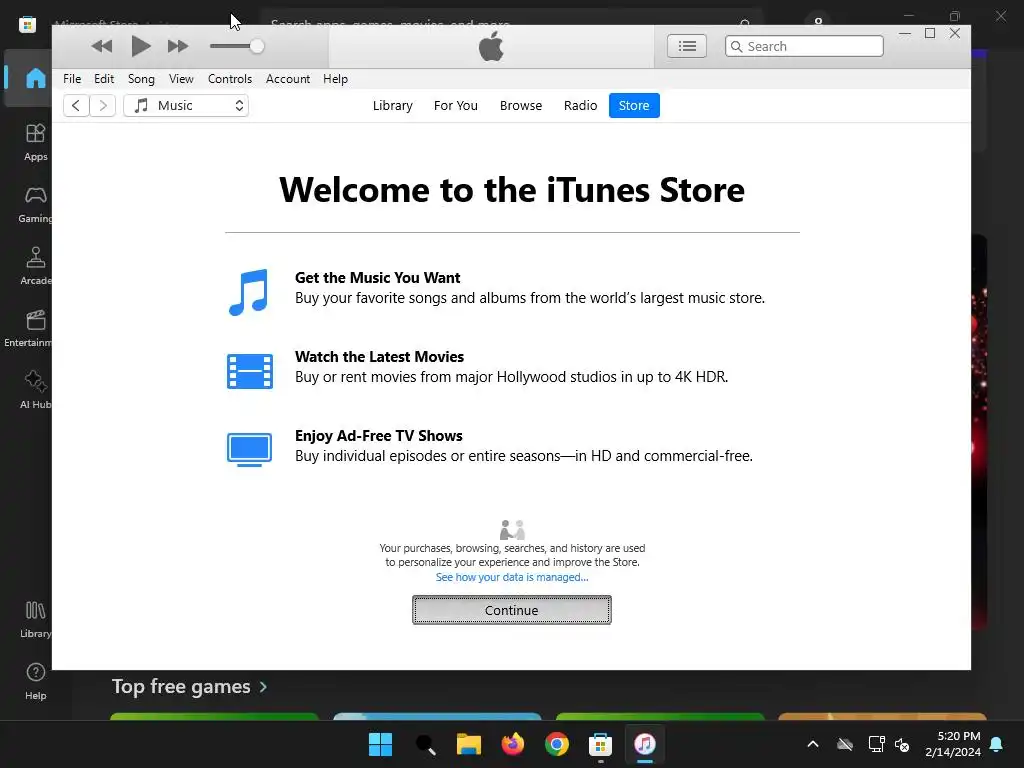
Task: Adjust the iTunes volume slider
Action: coord(236,46)
